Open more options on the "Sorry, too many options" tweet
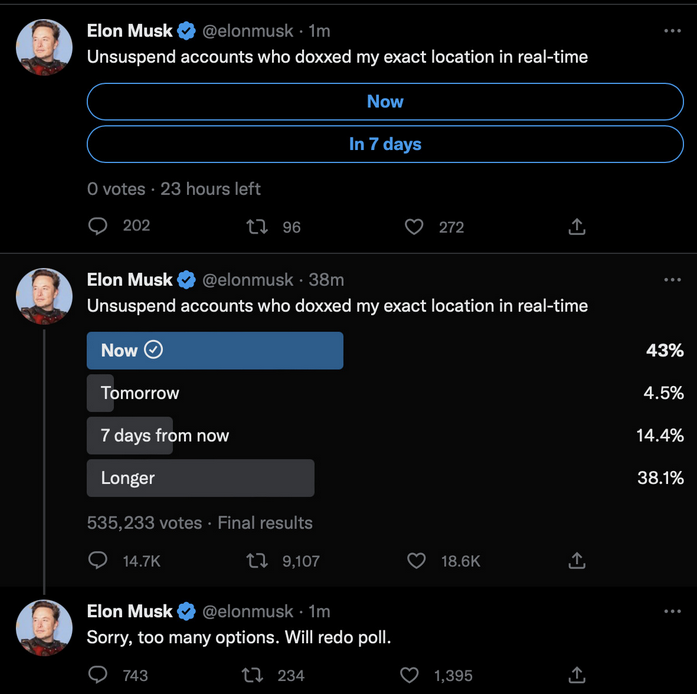This screenshot has height=694, width=697. (672, 611)
